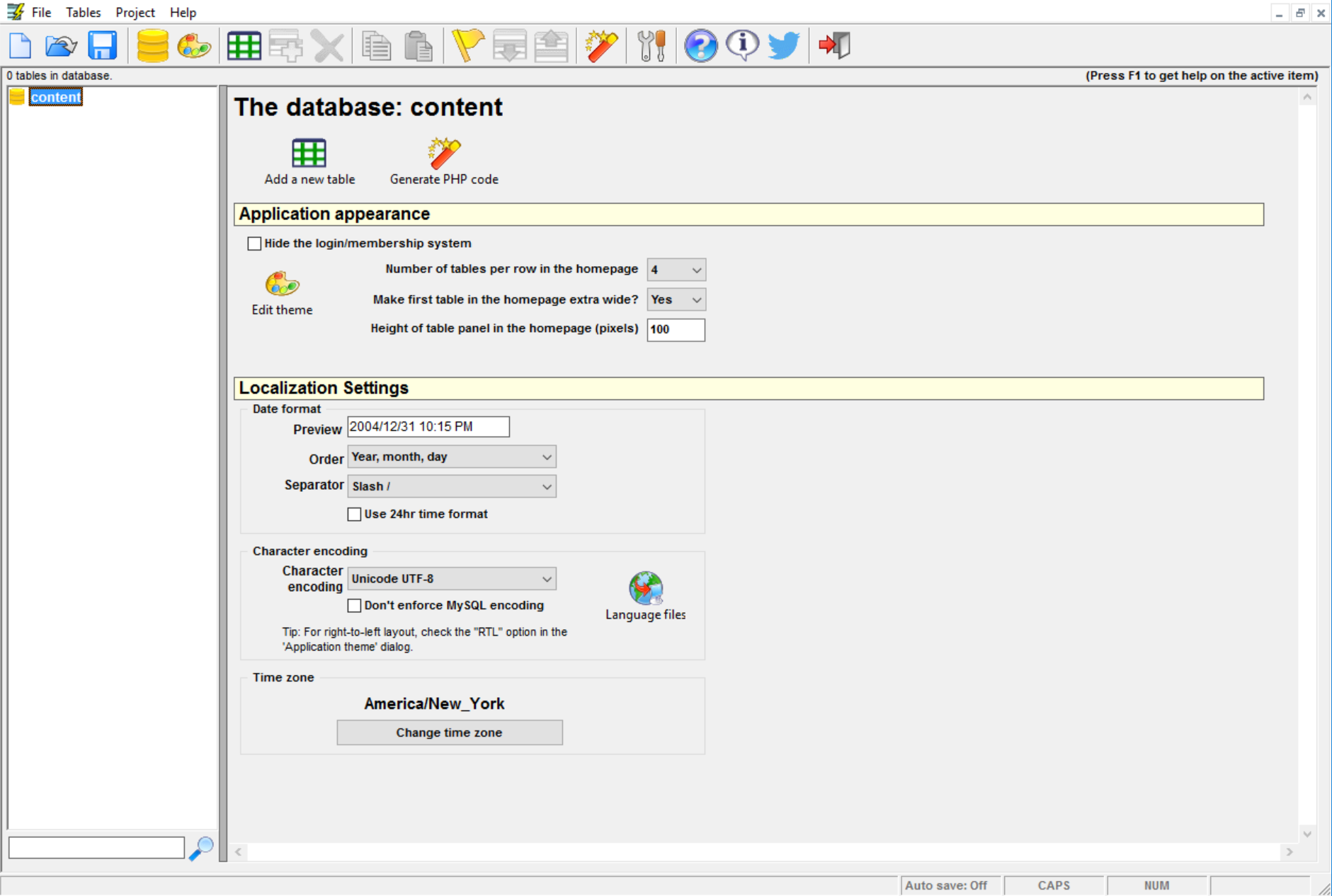
Task: Click the homepage table panel height field
Action: tap(676, 330)
